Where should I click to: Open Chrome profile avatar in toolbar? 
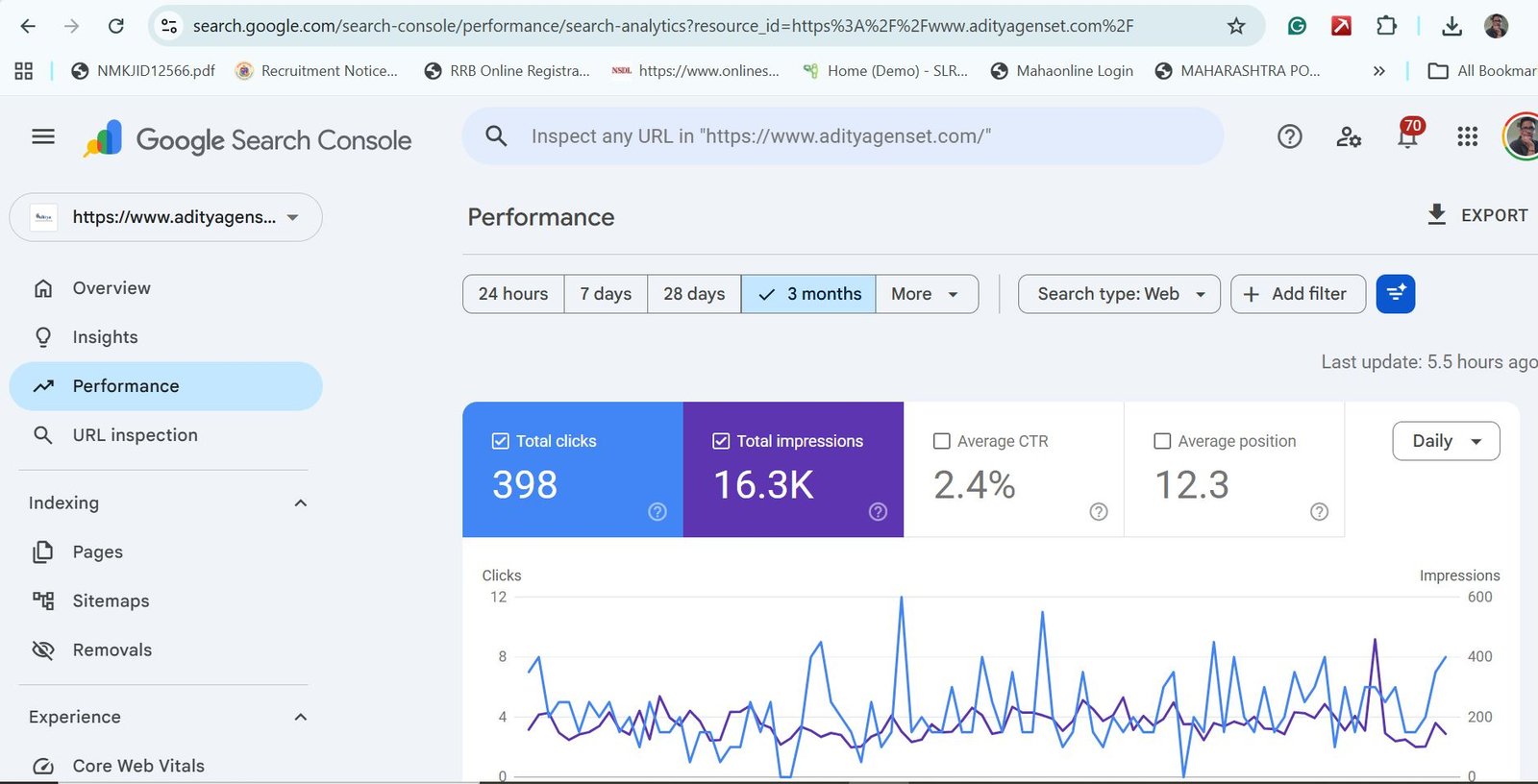tap(1496, 26)
